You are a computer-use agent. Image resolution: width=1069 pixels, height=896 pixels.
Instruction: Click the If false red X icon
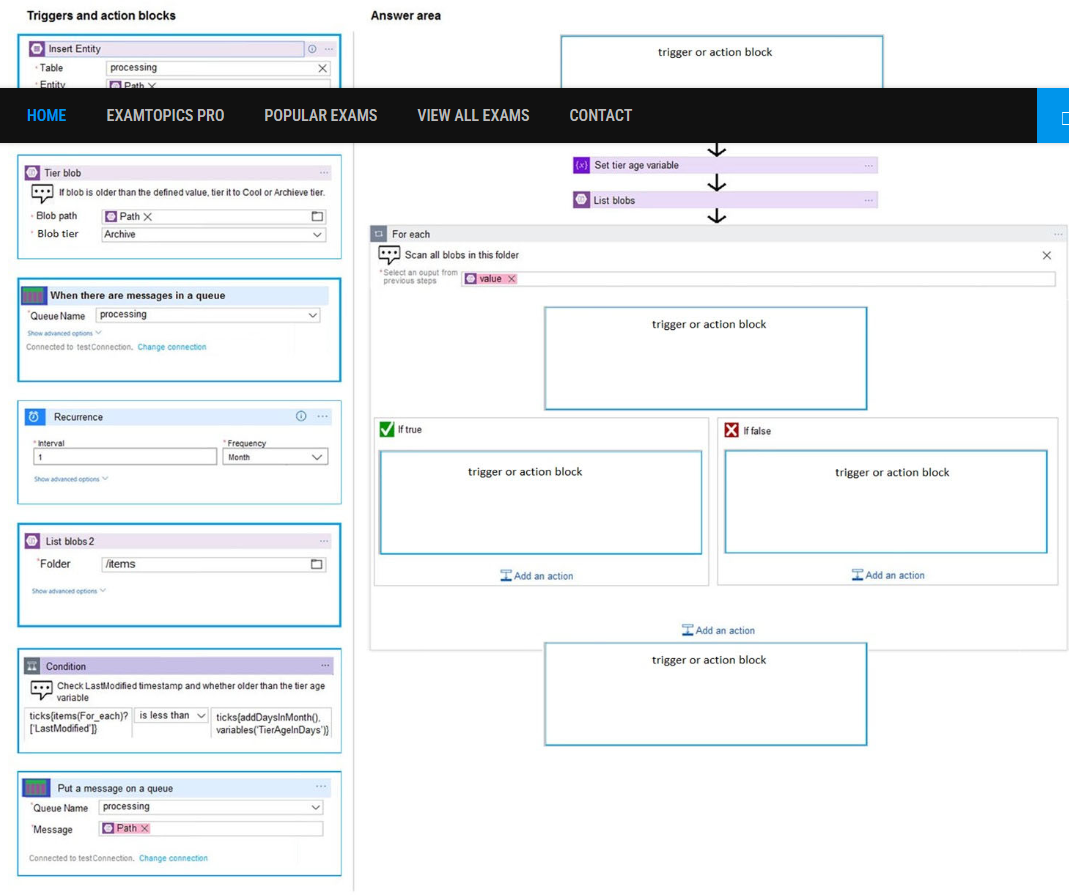pos(732,430)
